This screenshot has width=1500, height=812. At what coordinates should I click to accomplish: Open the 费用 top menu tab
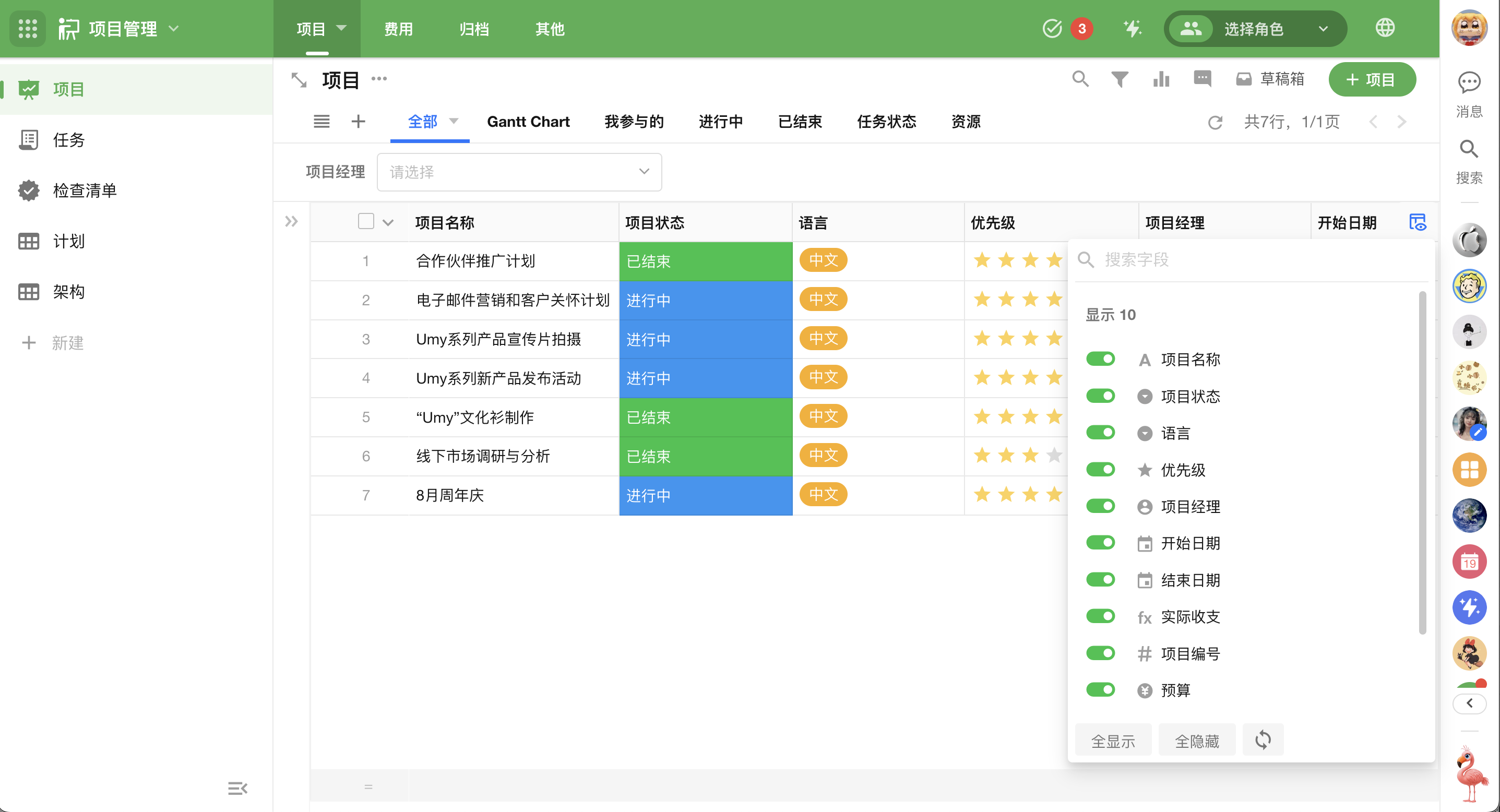(398, 29)
